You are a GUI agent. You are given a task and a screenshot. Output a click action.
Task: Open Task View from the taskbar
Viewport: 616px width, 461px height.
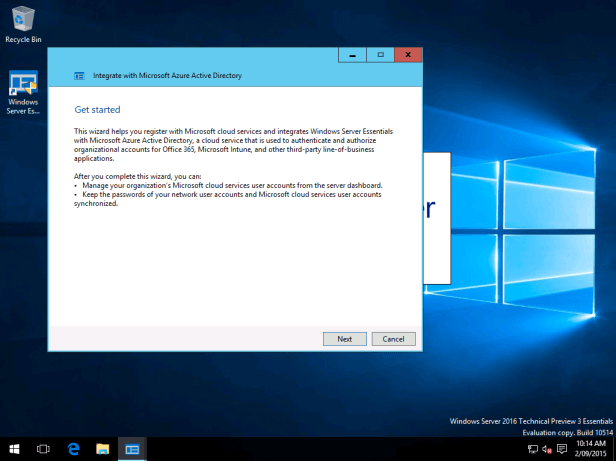tap(43, 449)
